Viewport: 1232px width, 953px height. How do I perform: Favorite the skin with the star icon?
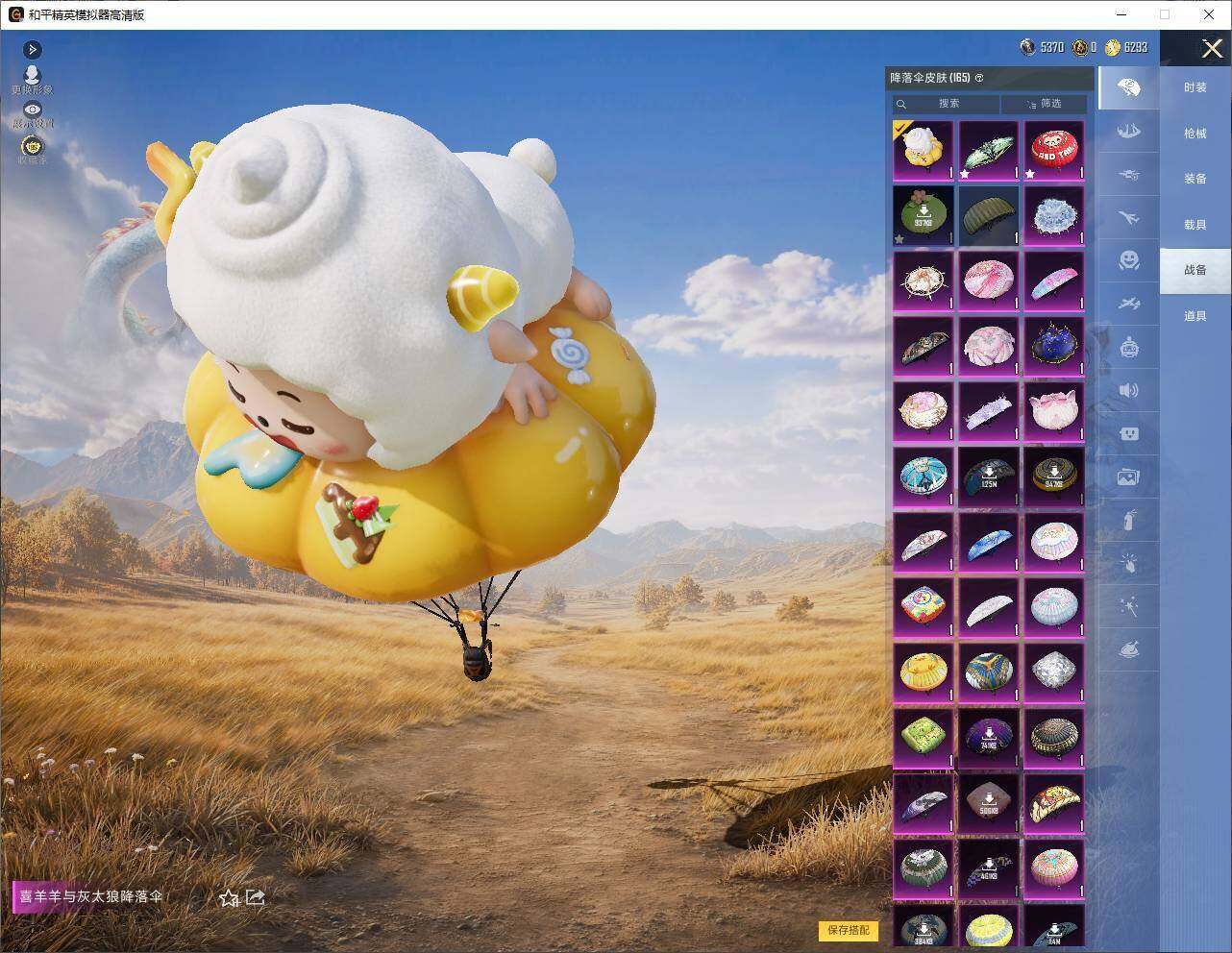229,898
